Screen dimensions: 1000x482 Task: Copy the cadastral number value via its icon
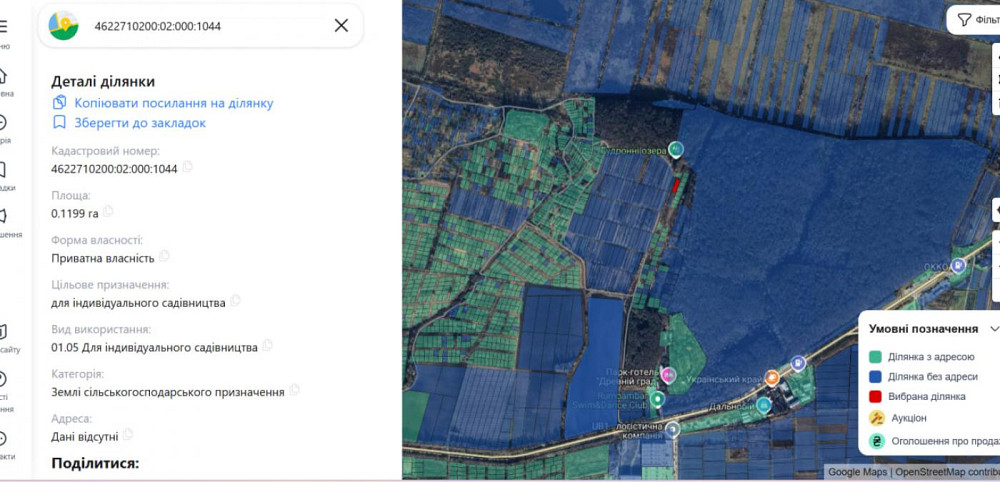click(x=187, y=168)
